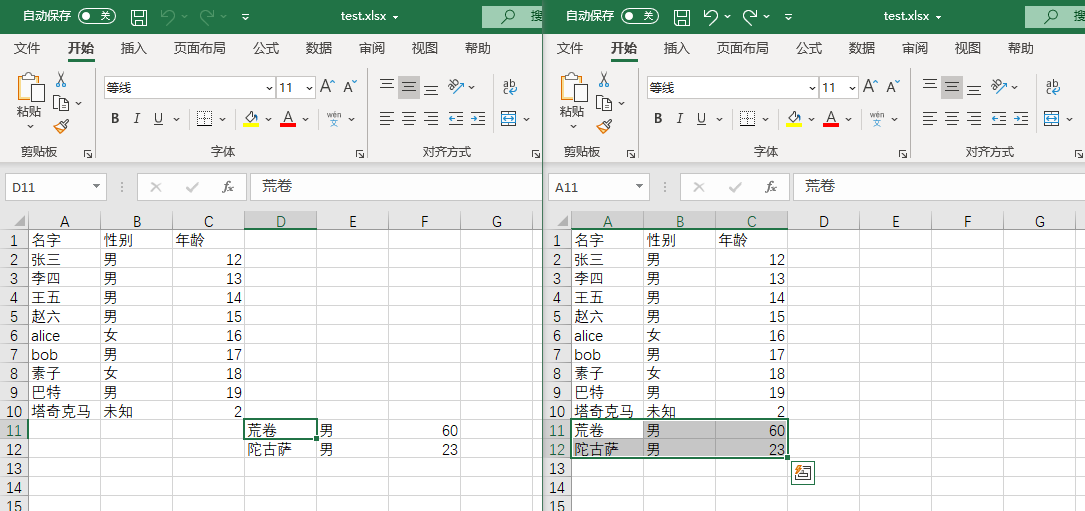Click Insert Function fx icon in left window
The image size is (1085, 511).
[228, 187]
